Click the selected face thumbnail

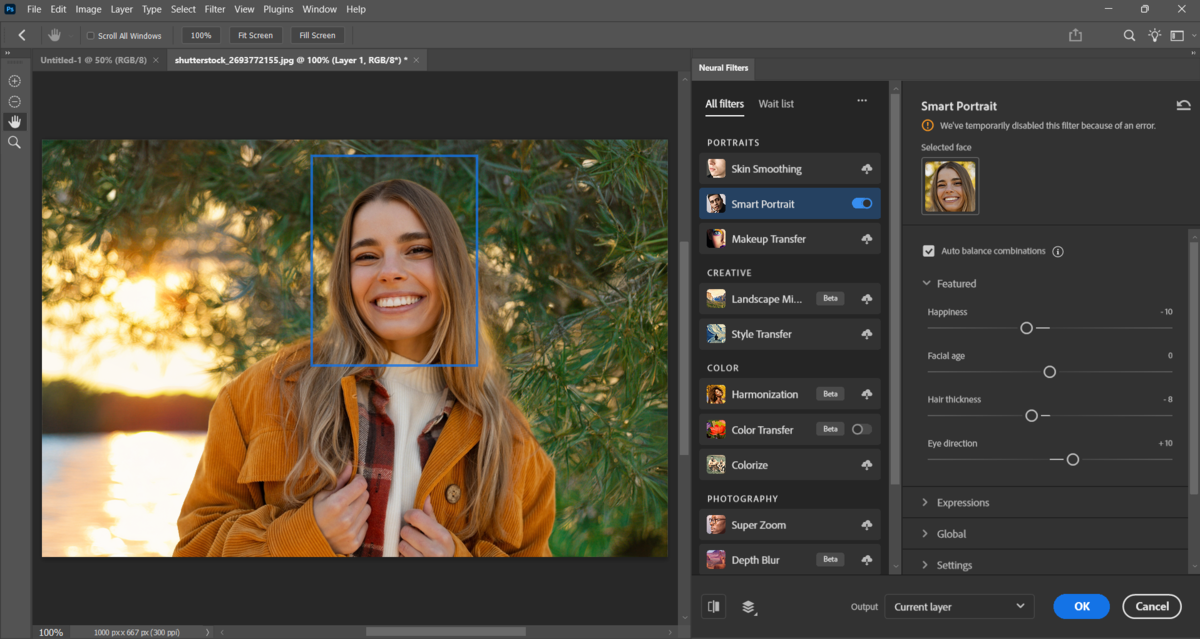(950, 187)
